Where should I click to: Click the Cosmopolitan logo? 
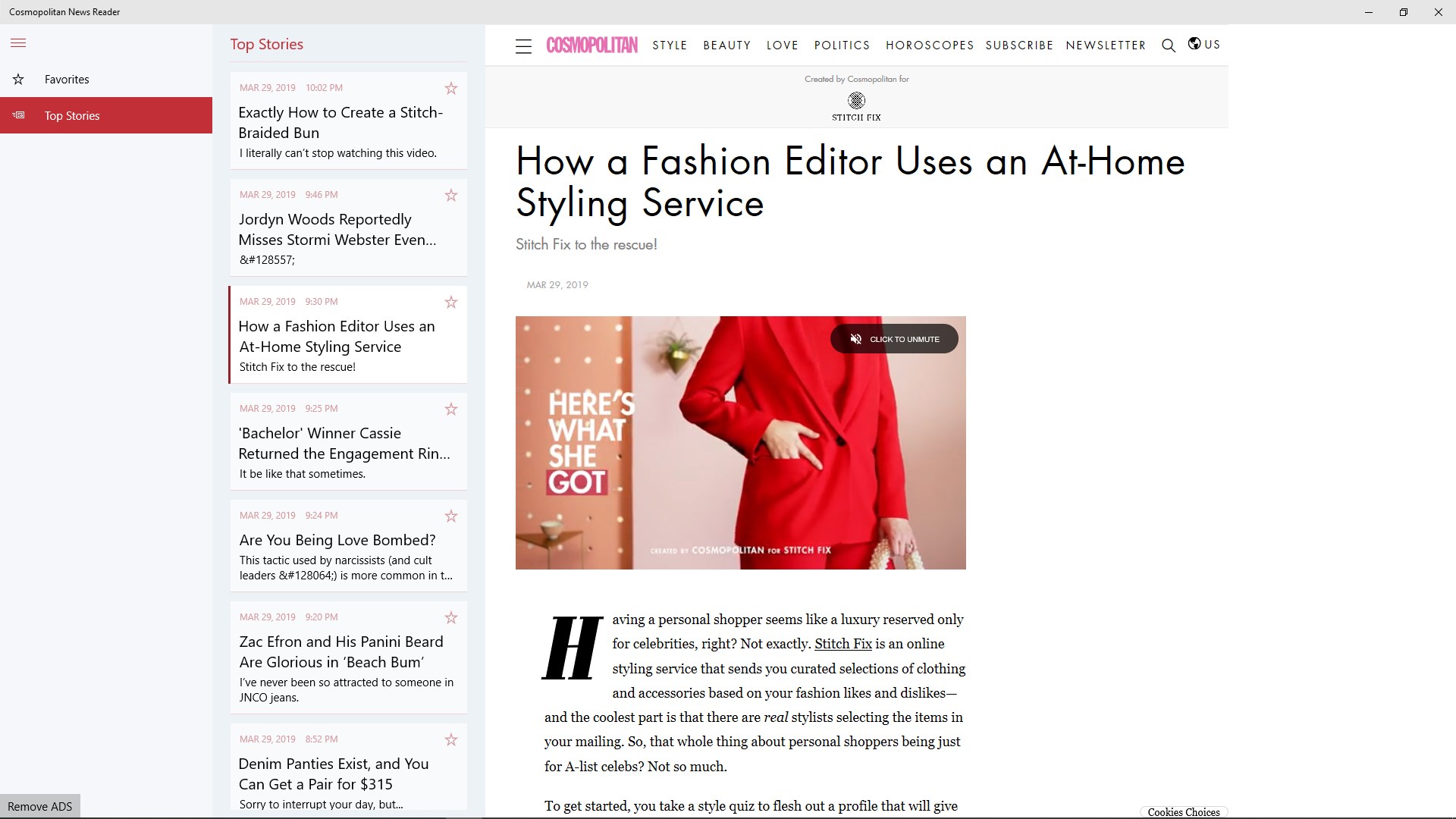[591, 45]
